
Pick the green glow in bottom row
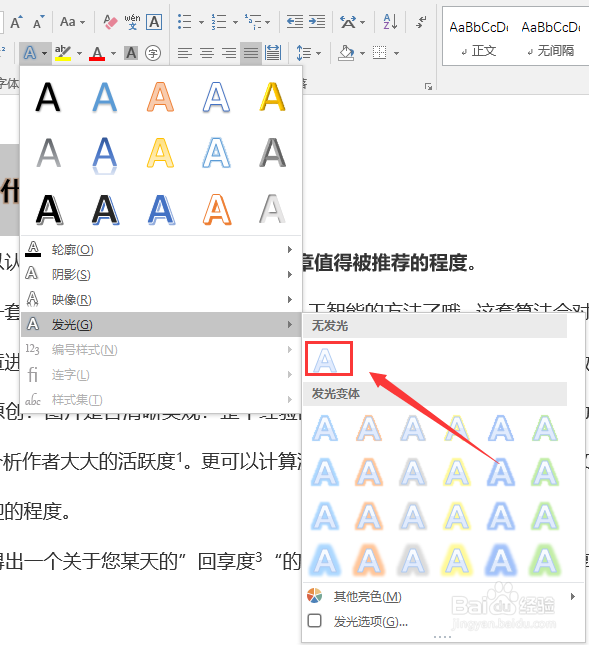click(x=545, y=560)
